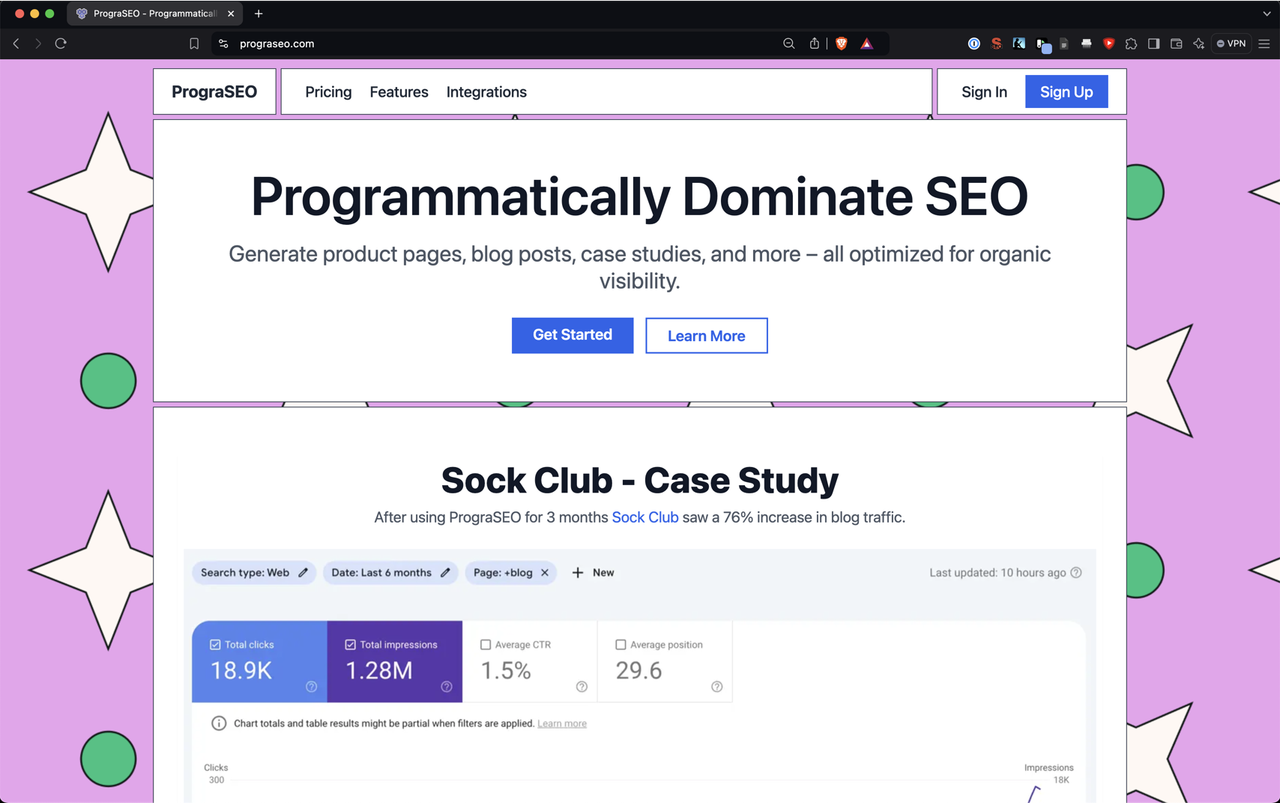Open the Brave Rewards triangle icon

pyautogui.click(x=866, y=43)
